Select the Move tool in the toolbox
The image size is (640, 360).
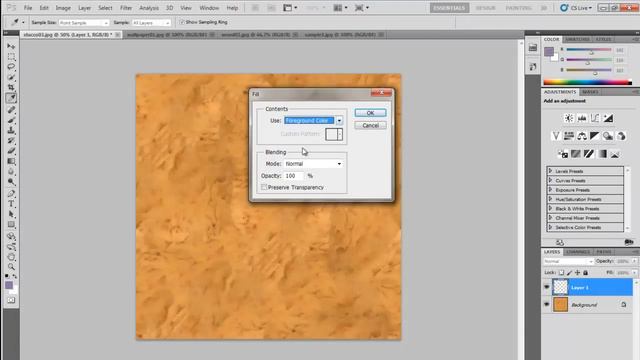[x=11, y=46]
